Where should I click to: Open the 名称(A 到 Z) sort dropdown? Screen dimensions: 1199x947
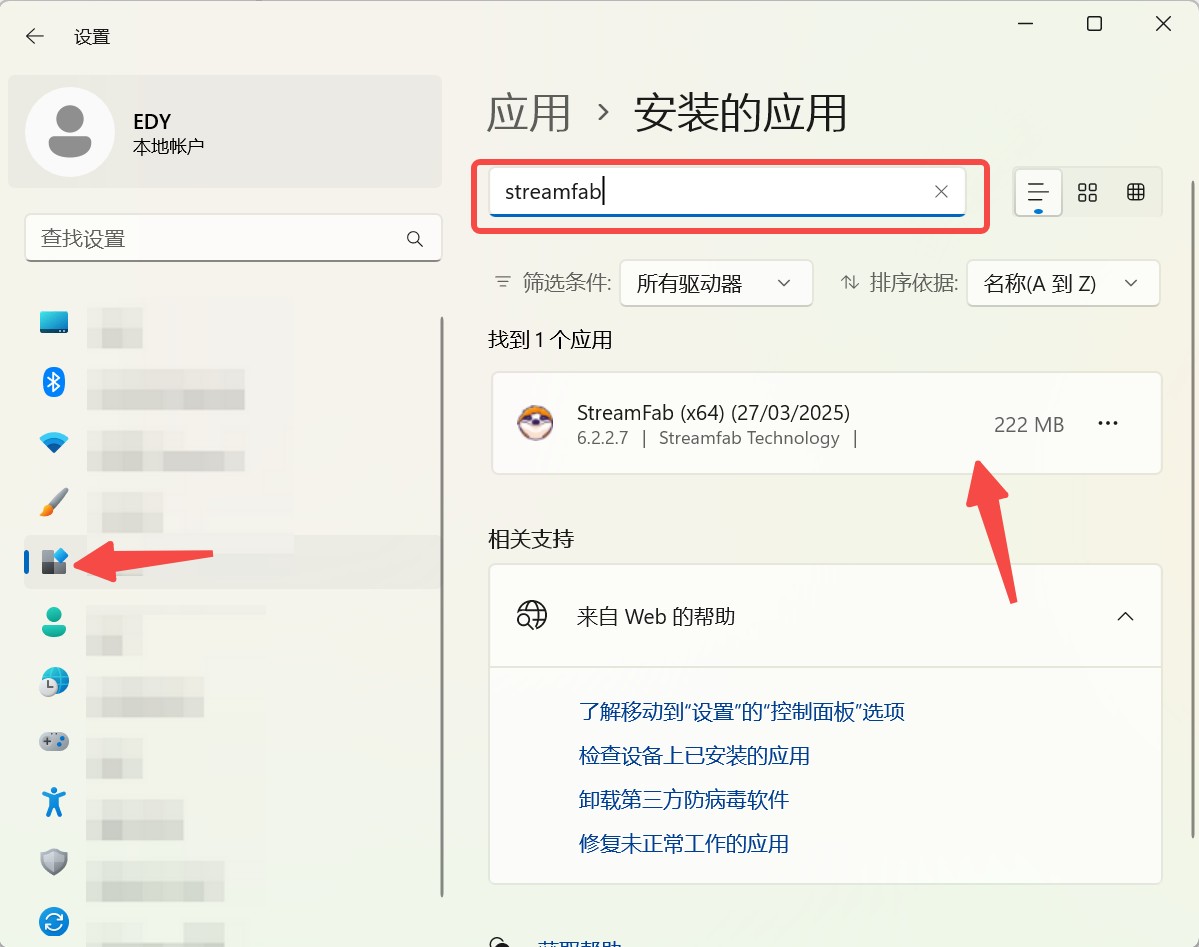(1063, 283)
